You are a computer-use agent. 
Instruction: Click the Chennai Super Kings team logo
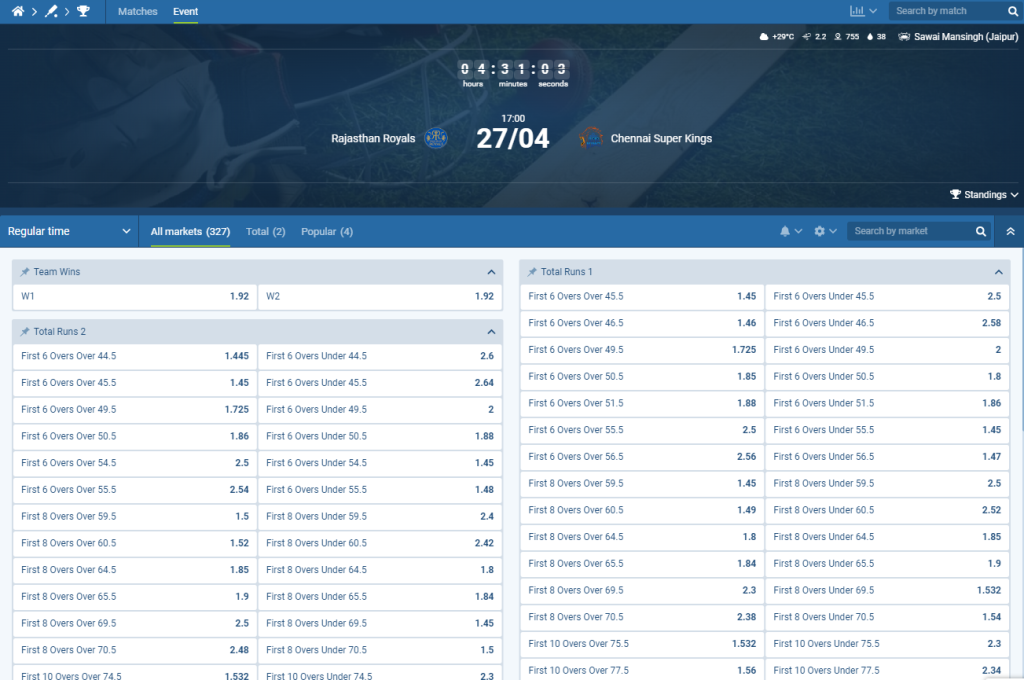(591, 138)
